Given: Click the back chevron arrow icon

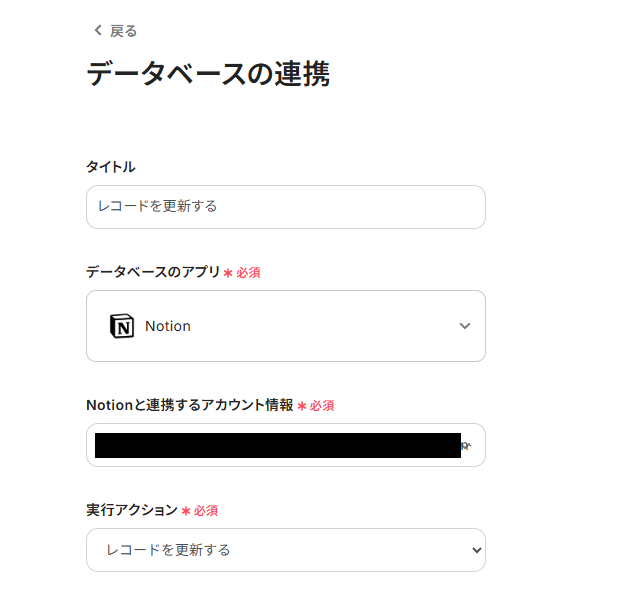Looking at the screenshot, I should click(x=97, y=31).
